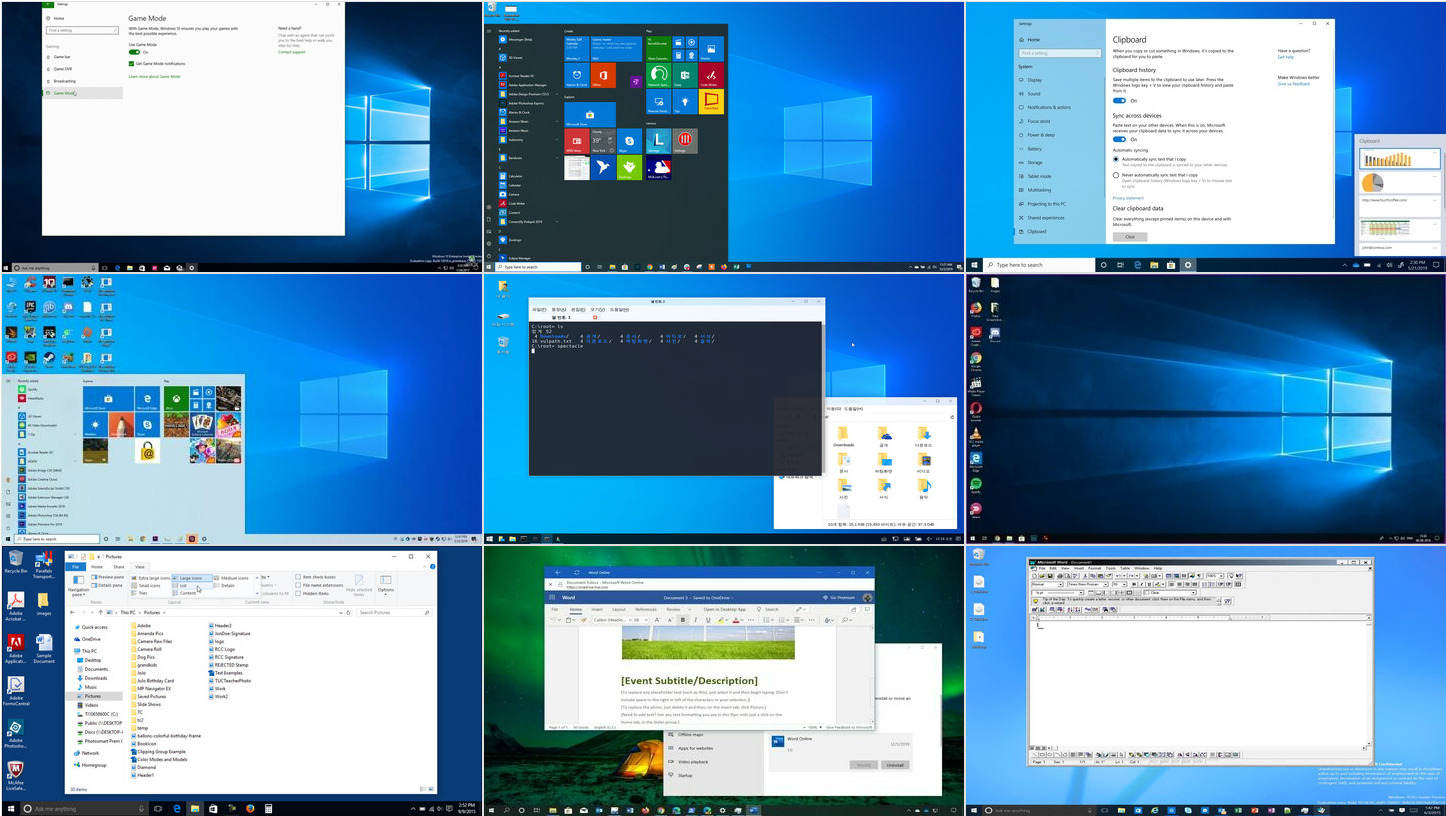The height and width of the screenshot is (816, 1446).
Task: Click the Clear button under Clear clipboard data
Action: [x=1130, y=237]
